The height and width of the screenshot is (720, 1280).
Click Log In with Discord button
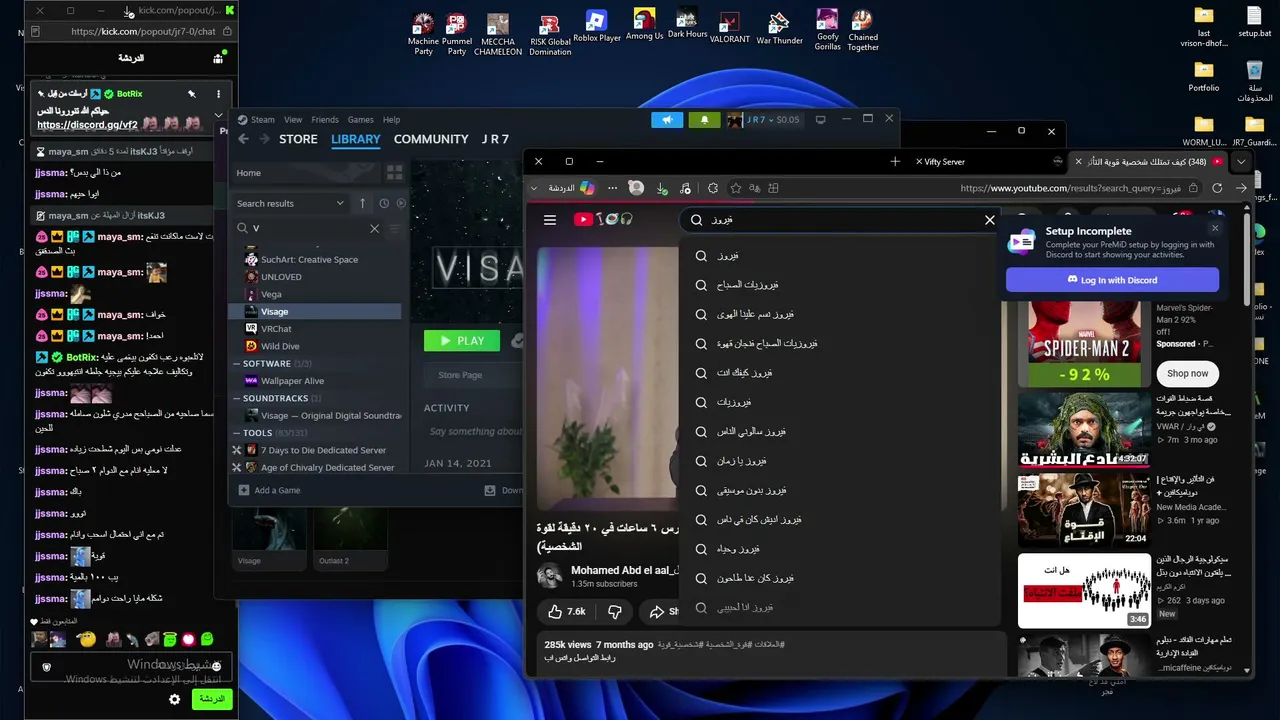point(1112,280)
